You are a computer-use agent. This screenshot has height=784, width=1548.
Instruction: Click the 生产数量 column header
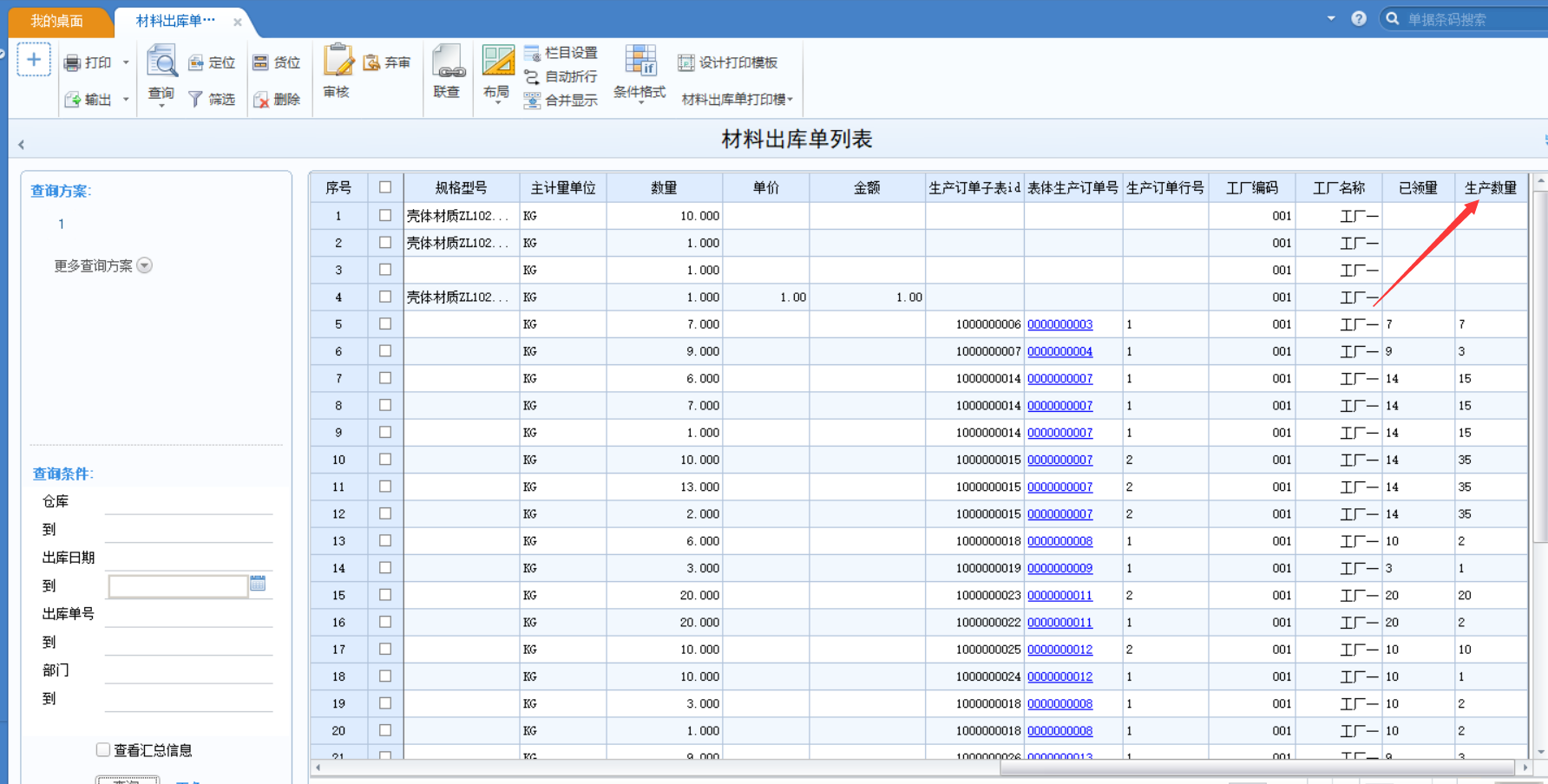[x=1491, y=187]
